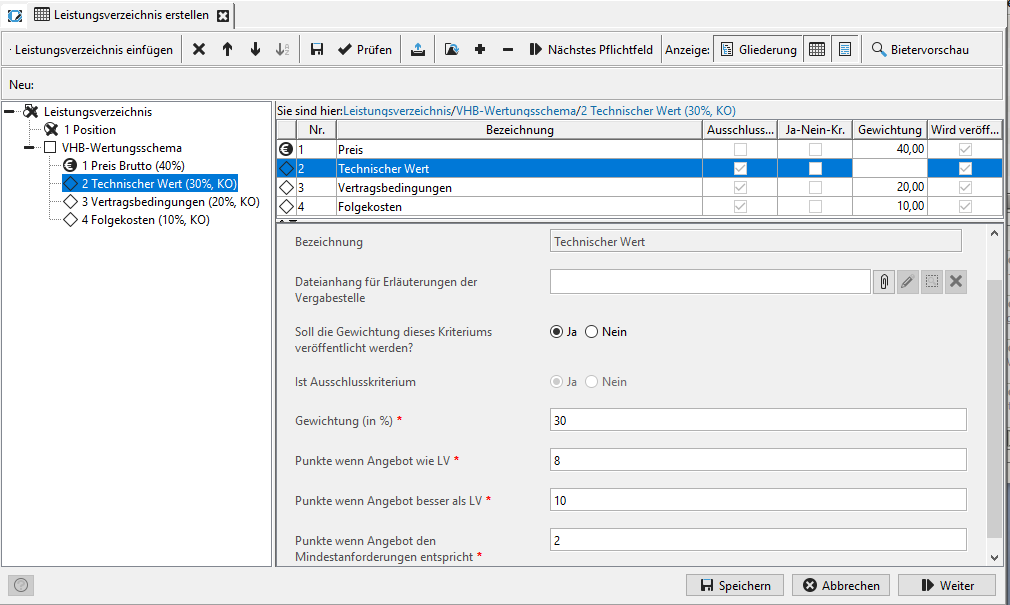Click the open folder toolbar icon
This screenshot has width=1010, height=605.
(x=452, y=49)
